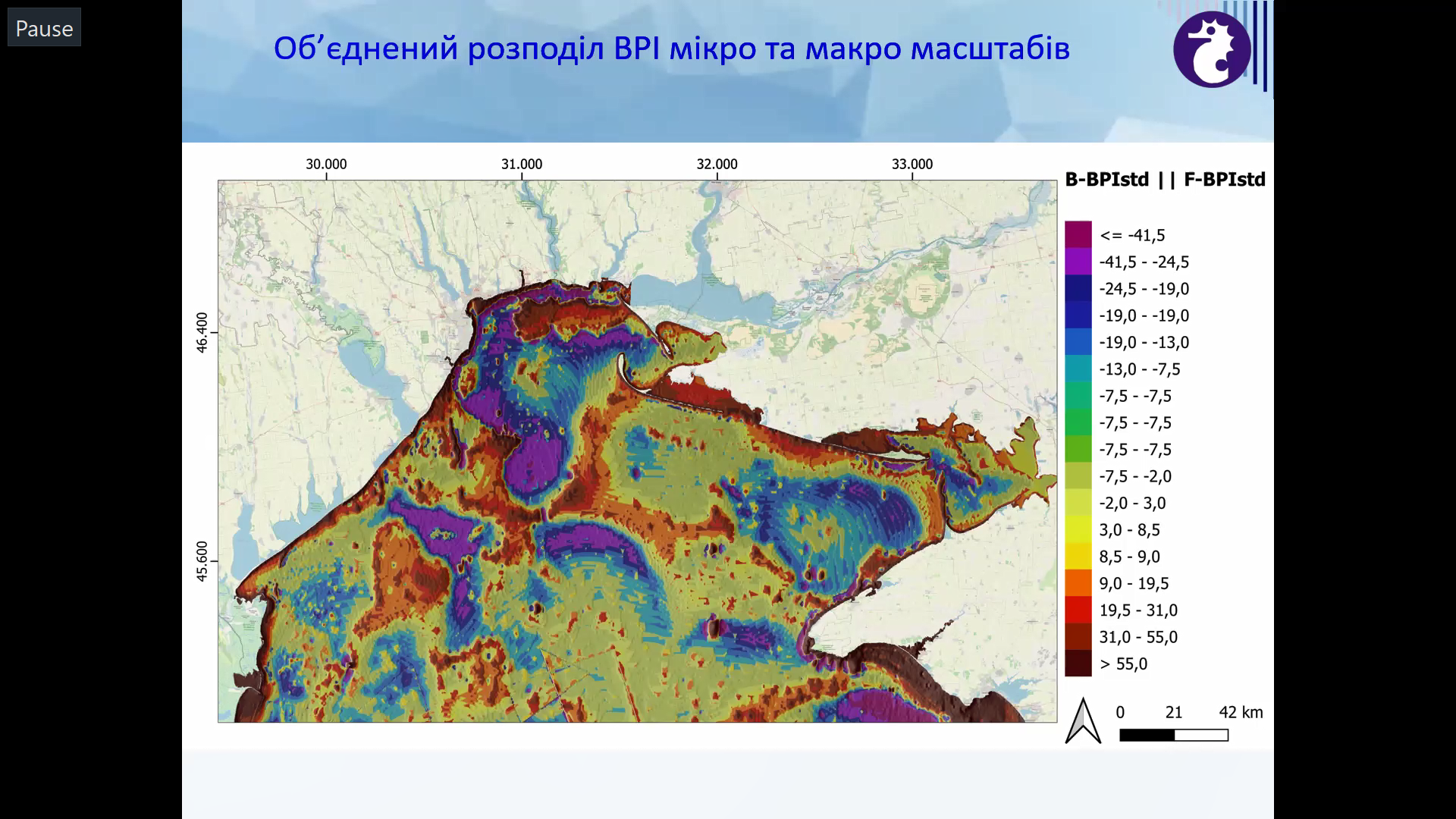
Task: Click the longitude label '30.000'
Action: (326, 164)
